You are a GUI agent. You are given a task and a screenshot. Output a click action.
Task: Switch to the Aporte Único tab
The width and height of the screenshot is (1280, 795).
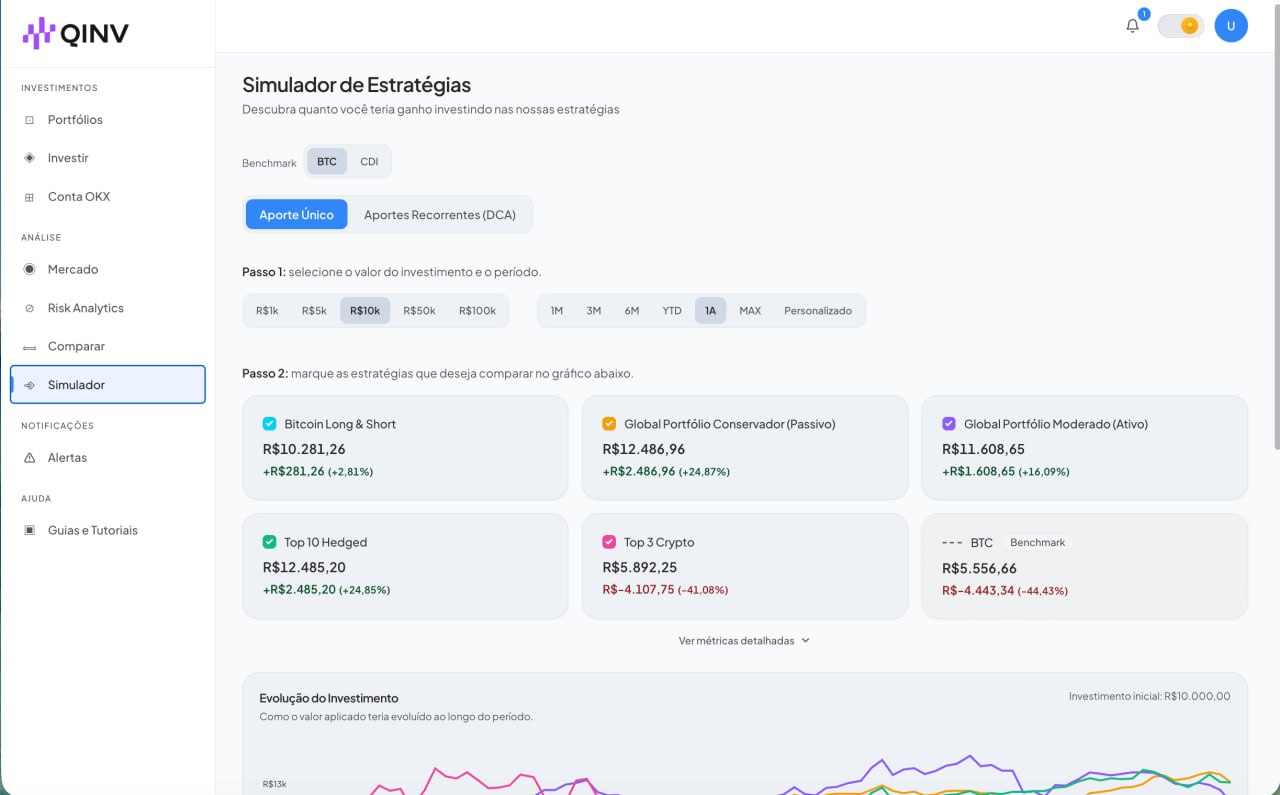297,215
